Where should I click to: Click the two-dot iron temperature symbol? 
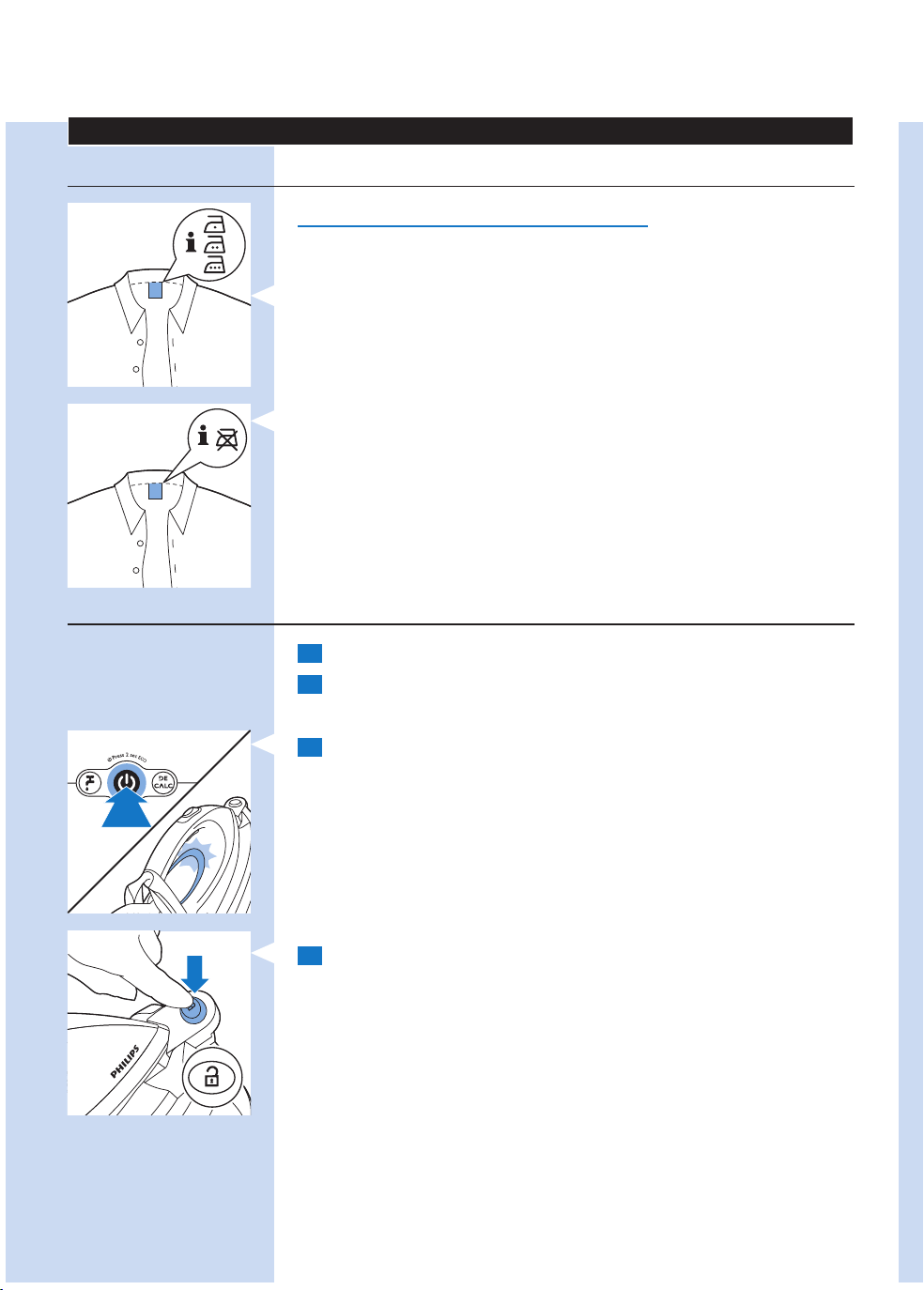coord(215,242)
